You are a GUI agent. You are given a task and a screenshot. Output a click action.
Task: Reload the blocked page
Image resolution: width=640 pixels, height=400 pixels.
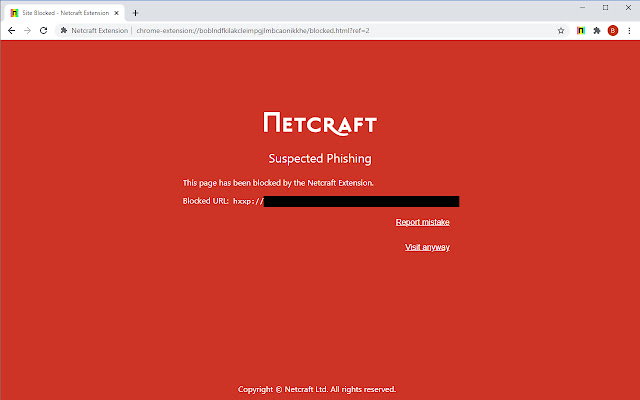(x=43, y=31)
